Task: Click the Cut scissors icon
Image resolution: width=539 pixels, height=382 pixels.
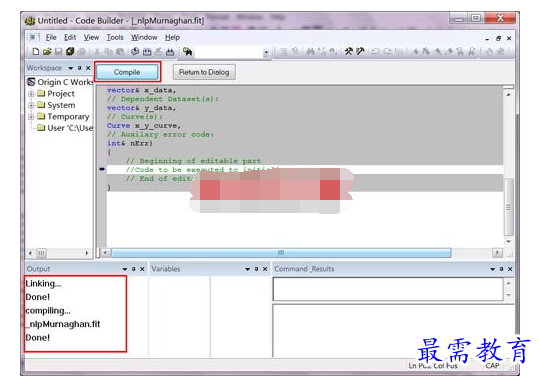Action: click(97, 52)
